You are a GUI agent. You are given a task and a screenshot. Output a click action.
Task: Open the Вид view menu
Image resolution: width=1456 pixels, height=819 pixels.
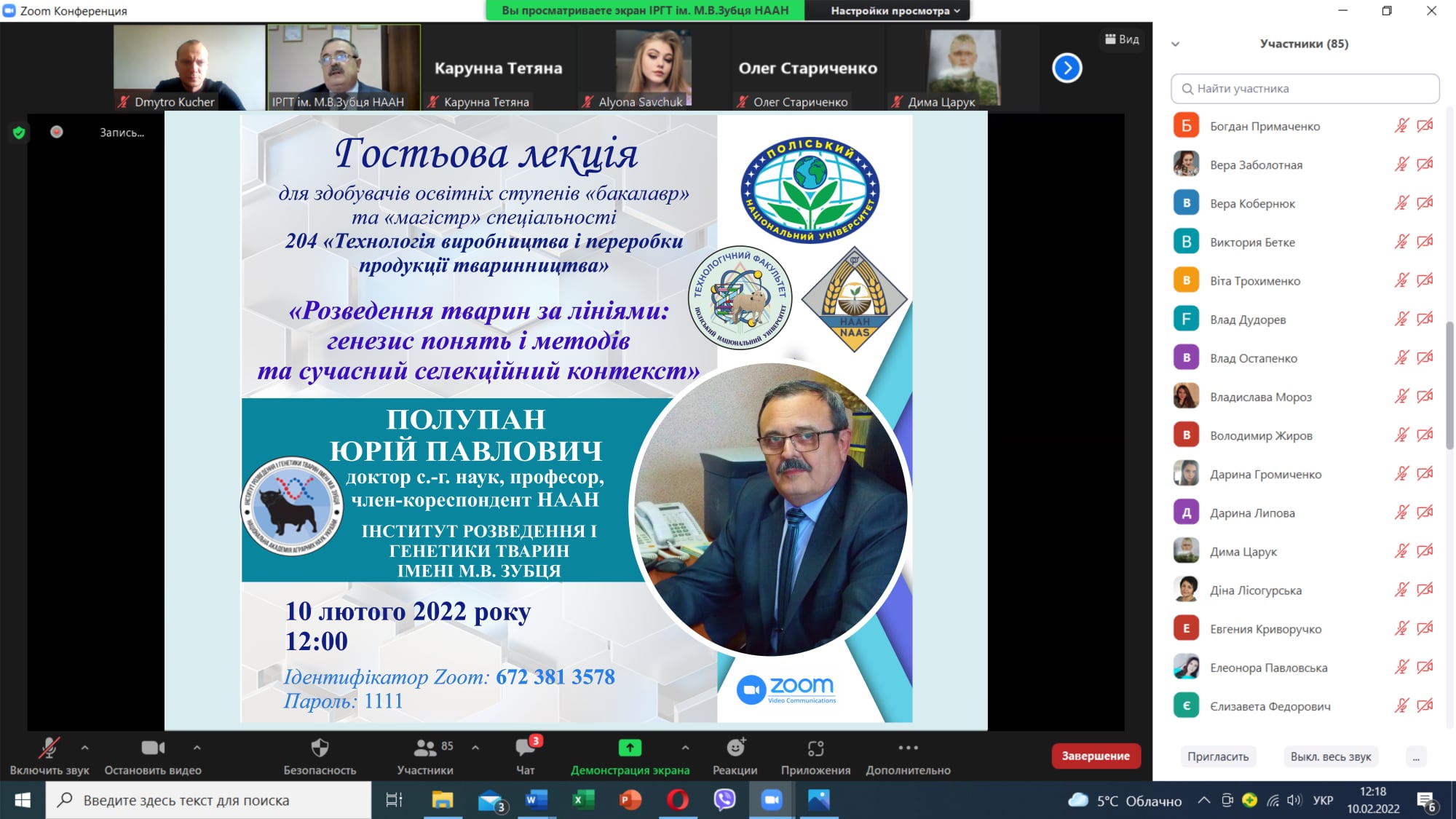coord(1122,39)
